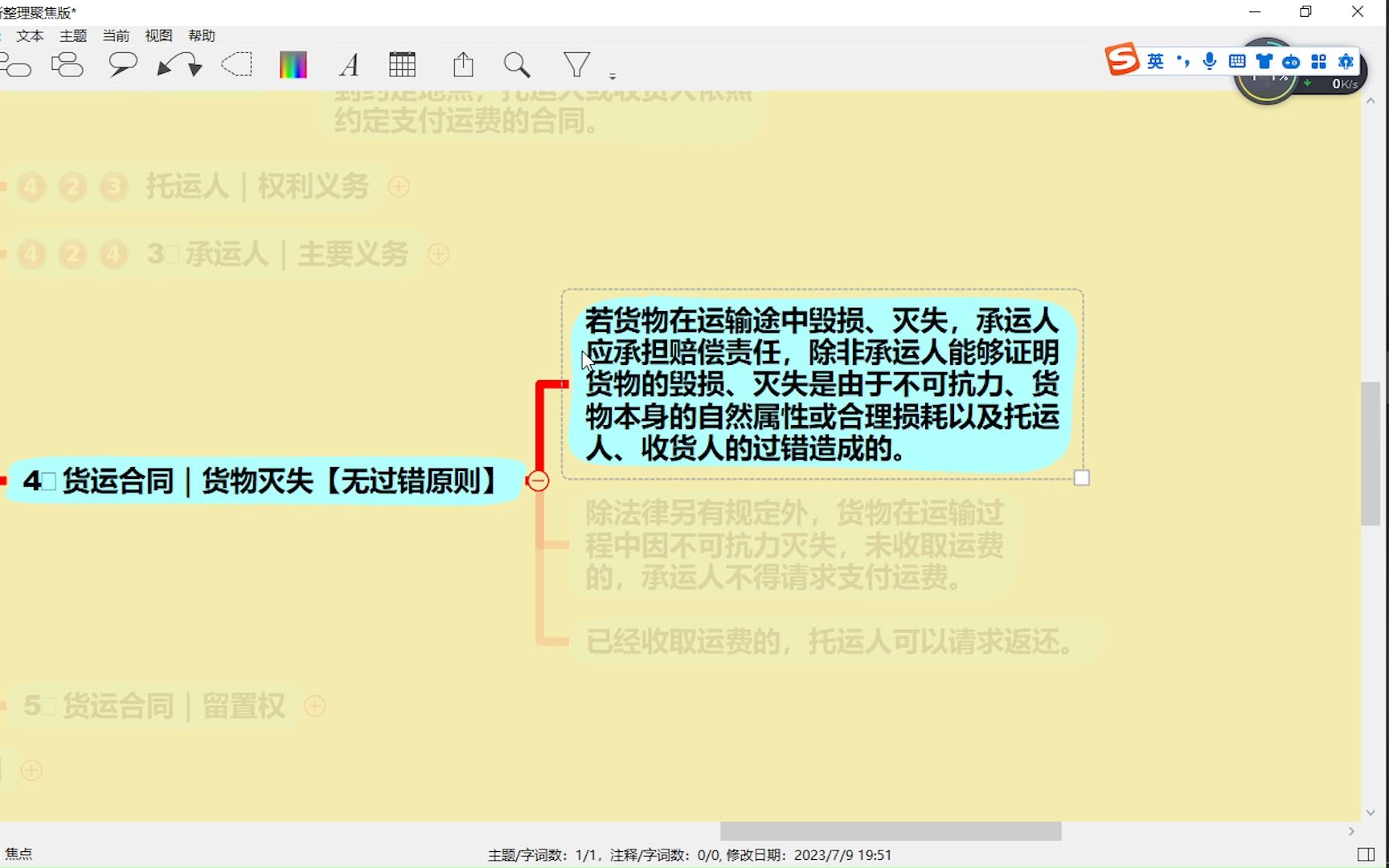Open the rainbow color picker swatch
Viewport: 1389px width, 868px height.
click(293, 64)
